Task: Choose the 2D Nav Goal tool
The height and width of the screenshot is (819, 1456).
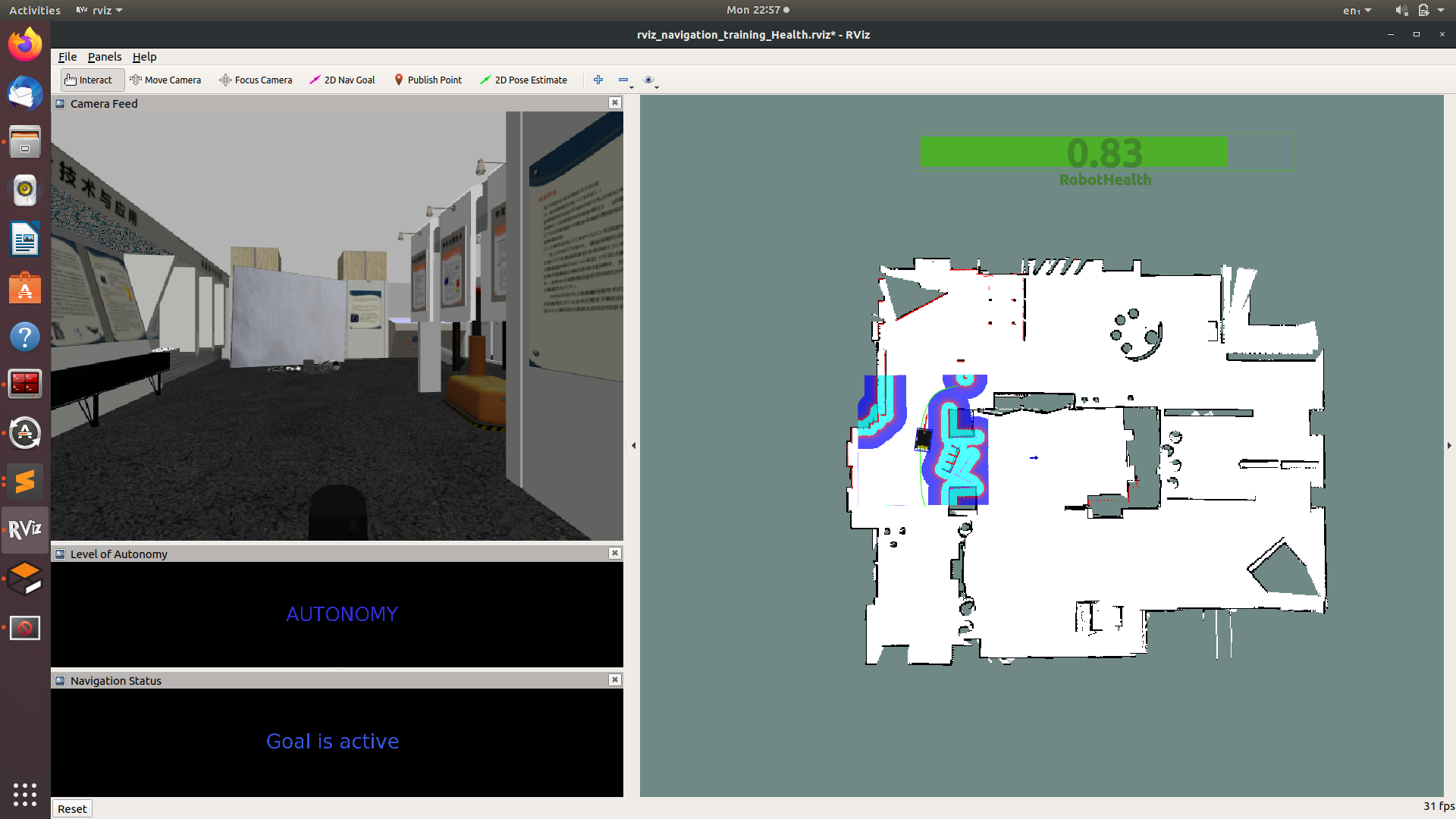Action: coord(342,80)
